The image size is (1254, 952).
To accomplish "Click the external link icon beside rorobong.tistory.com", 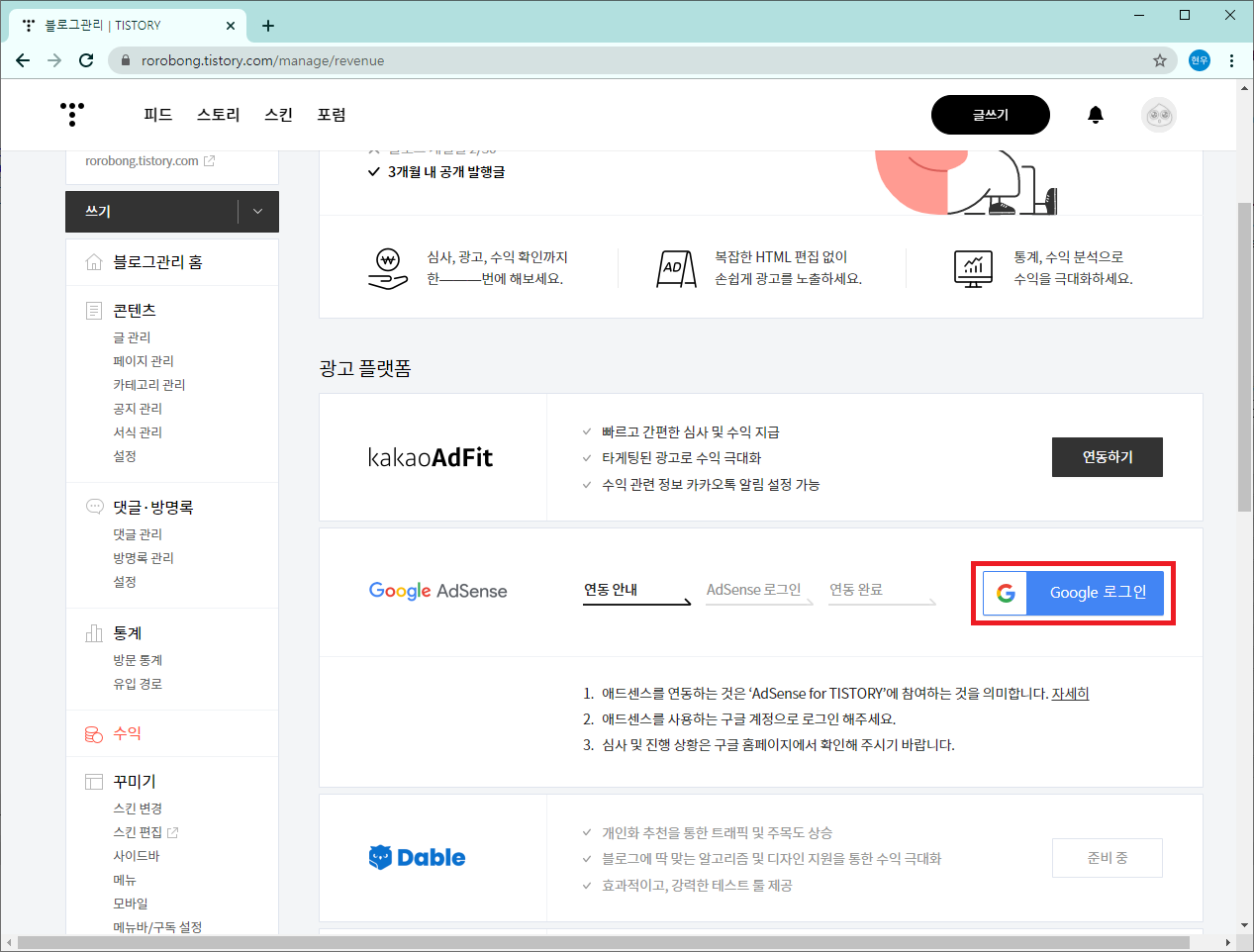I will point(209,161).
